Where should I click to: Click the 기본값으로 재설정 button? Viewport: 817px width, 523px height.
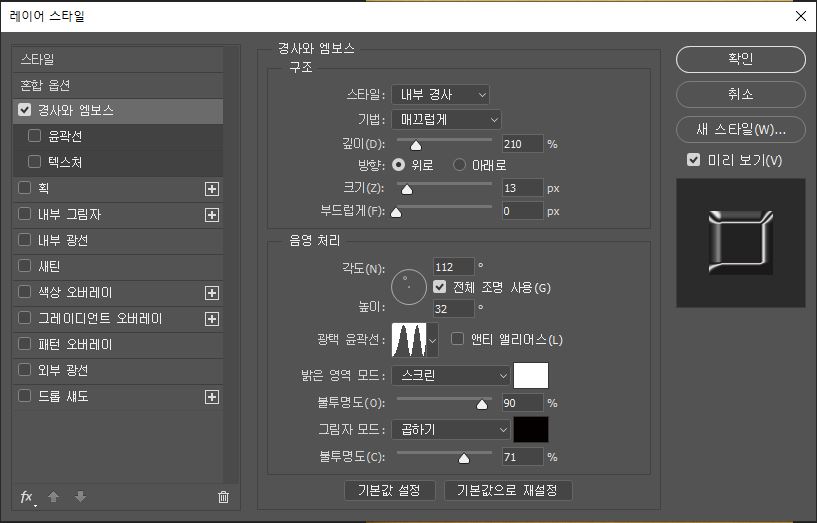[x=507, y=490]
